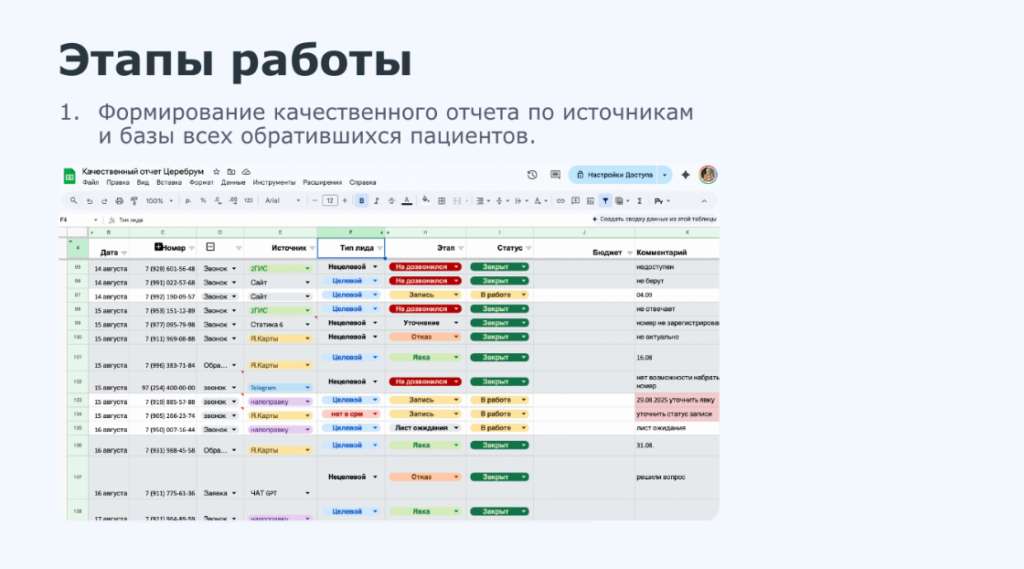Toggle bold formatting button
1024x569 pixels.
(361, 201)
